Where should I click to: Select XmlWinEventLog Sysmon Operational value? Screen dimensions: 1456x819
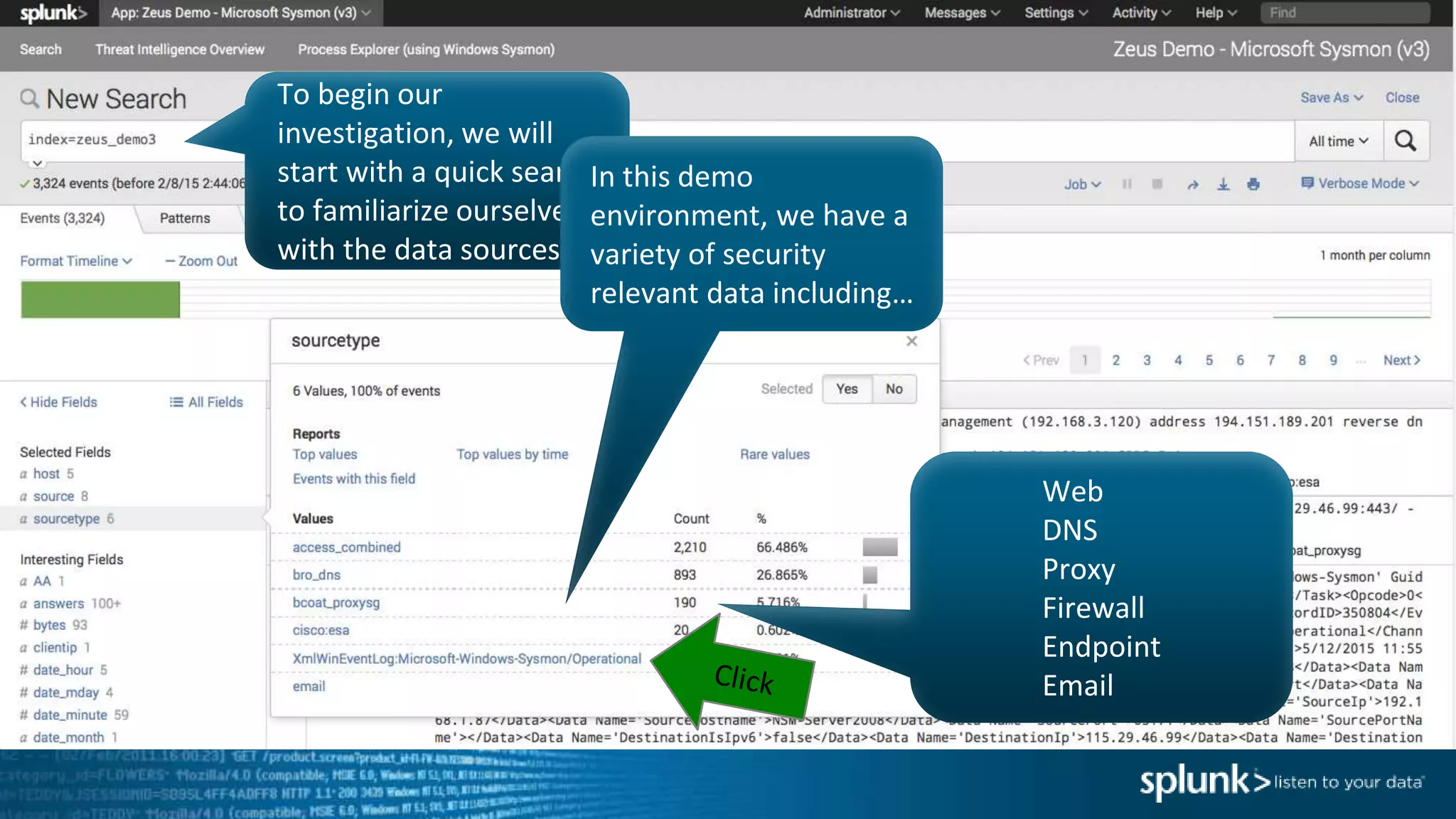coord(466,659)
